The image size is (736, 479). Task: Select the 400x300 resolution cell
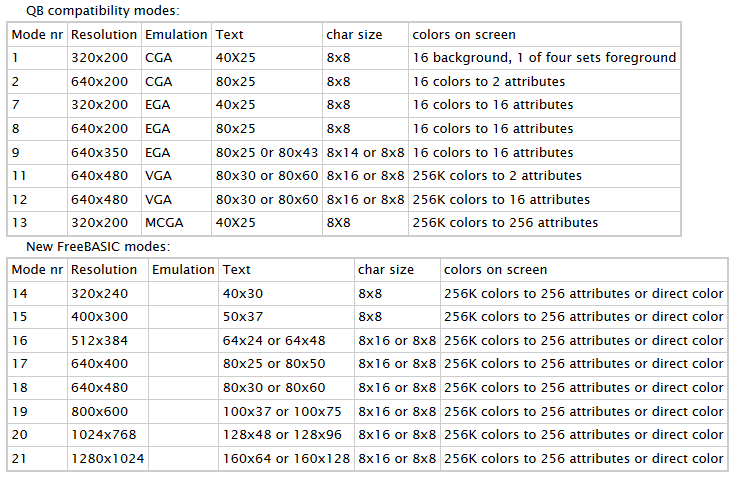pyautogui.click(x=100, y=317)
